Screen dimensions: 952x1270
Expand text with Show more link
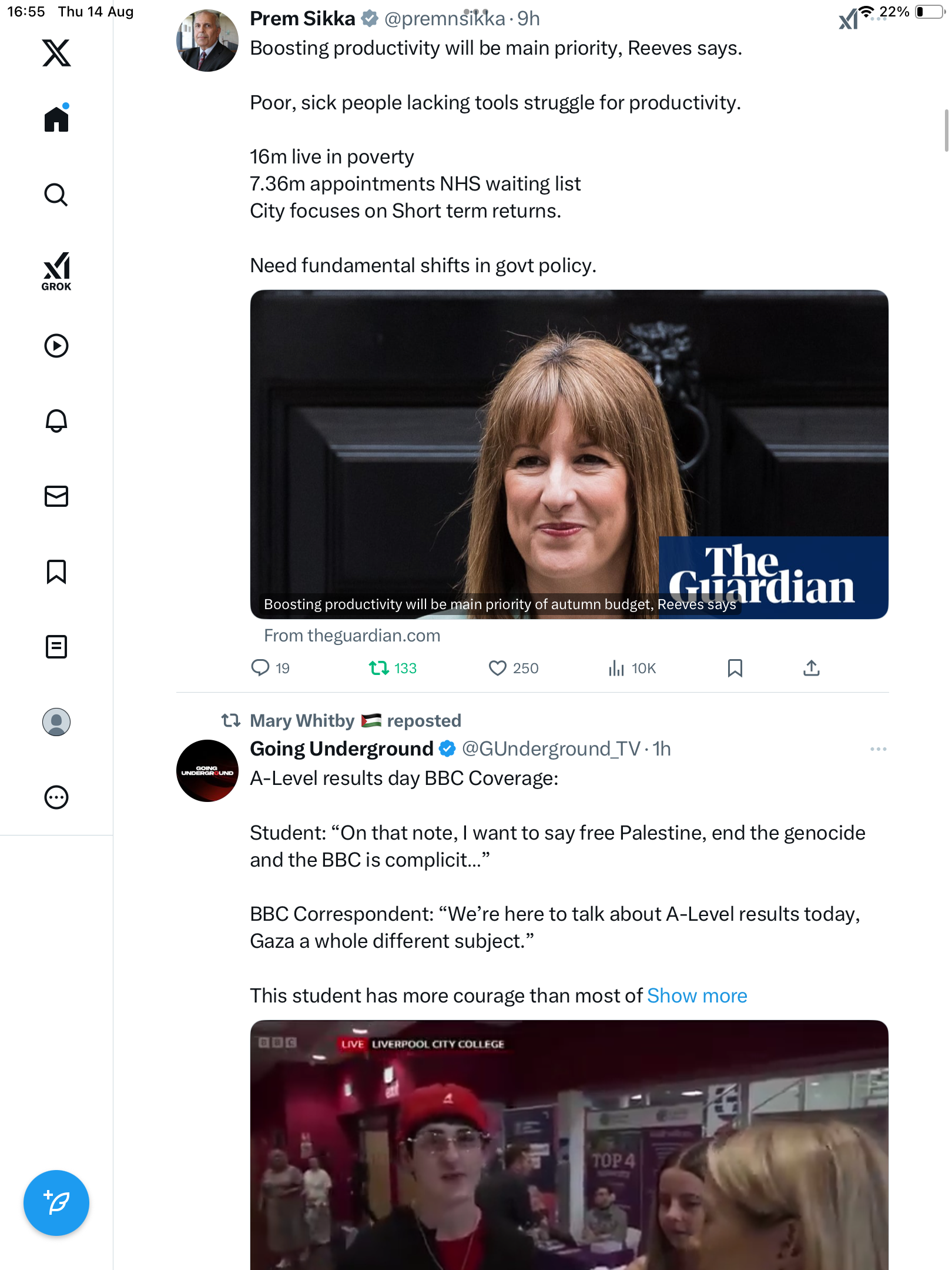coord(697,995)
